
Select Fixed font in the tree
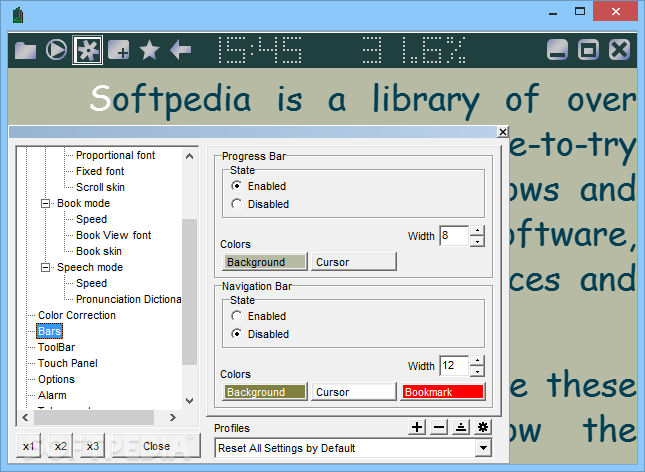click(100, 171)
